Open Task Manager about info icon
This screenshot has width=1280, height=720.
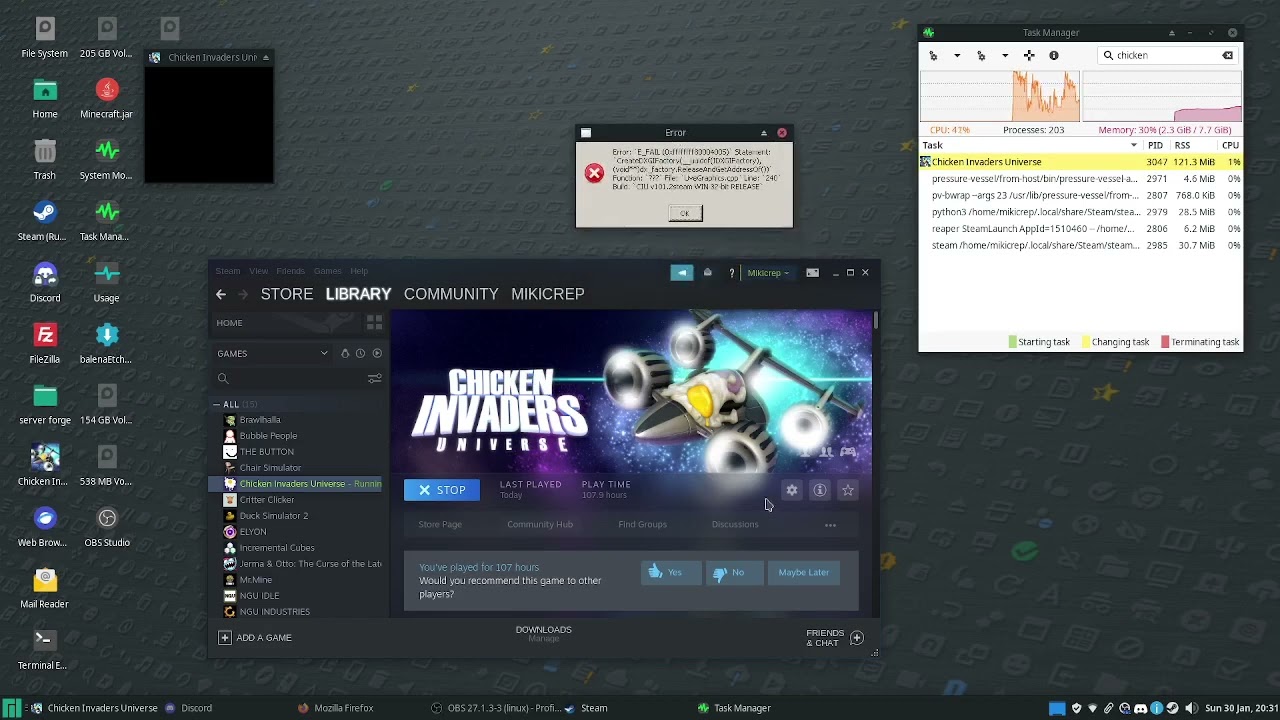point(1053,56)
